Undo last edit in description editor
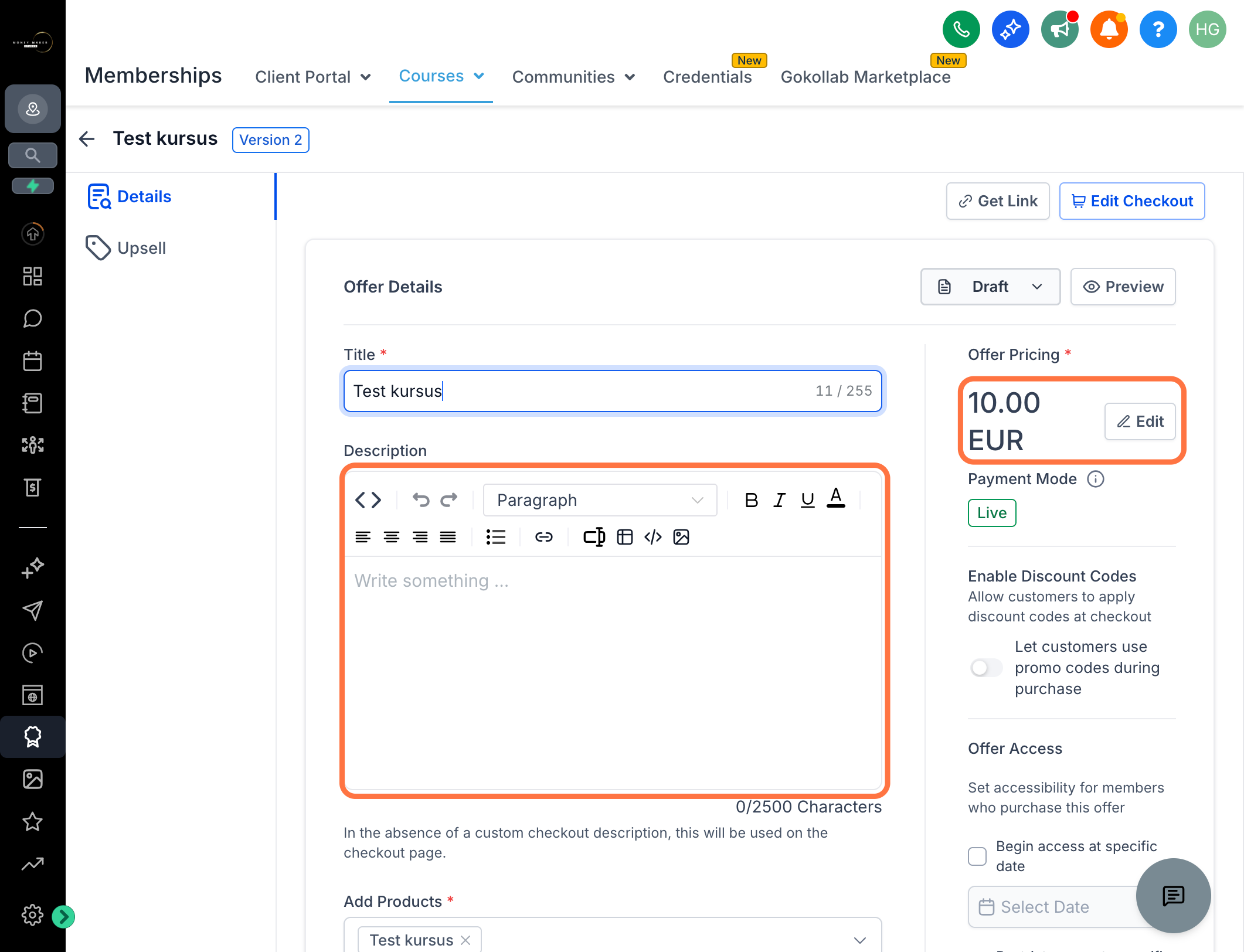The width and height of the screenshot is (1244, 952). [421, 500]
